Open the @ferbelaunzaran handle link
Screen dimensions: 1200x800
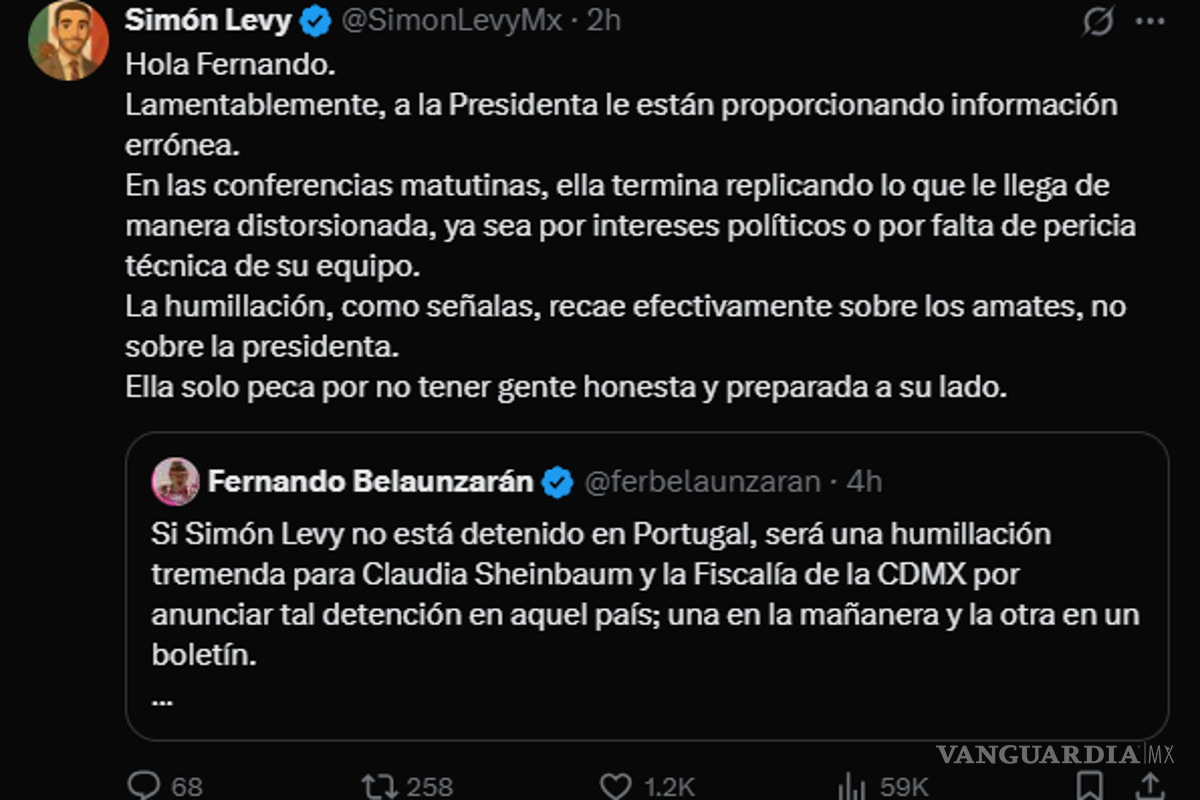coord(699,481)
